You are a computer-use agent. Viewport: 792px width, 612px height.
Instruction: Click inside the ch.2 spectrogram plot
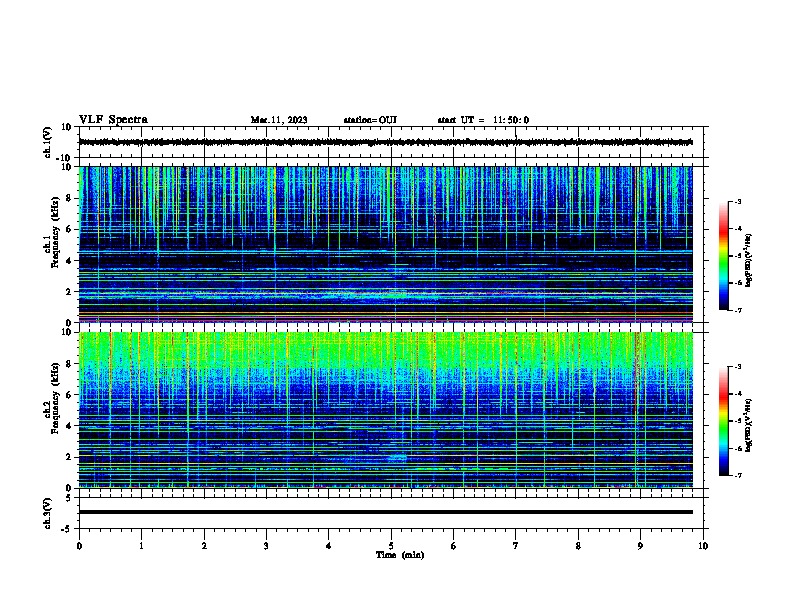click(x=385, y=410)
